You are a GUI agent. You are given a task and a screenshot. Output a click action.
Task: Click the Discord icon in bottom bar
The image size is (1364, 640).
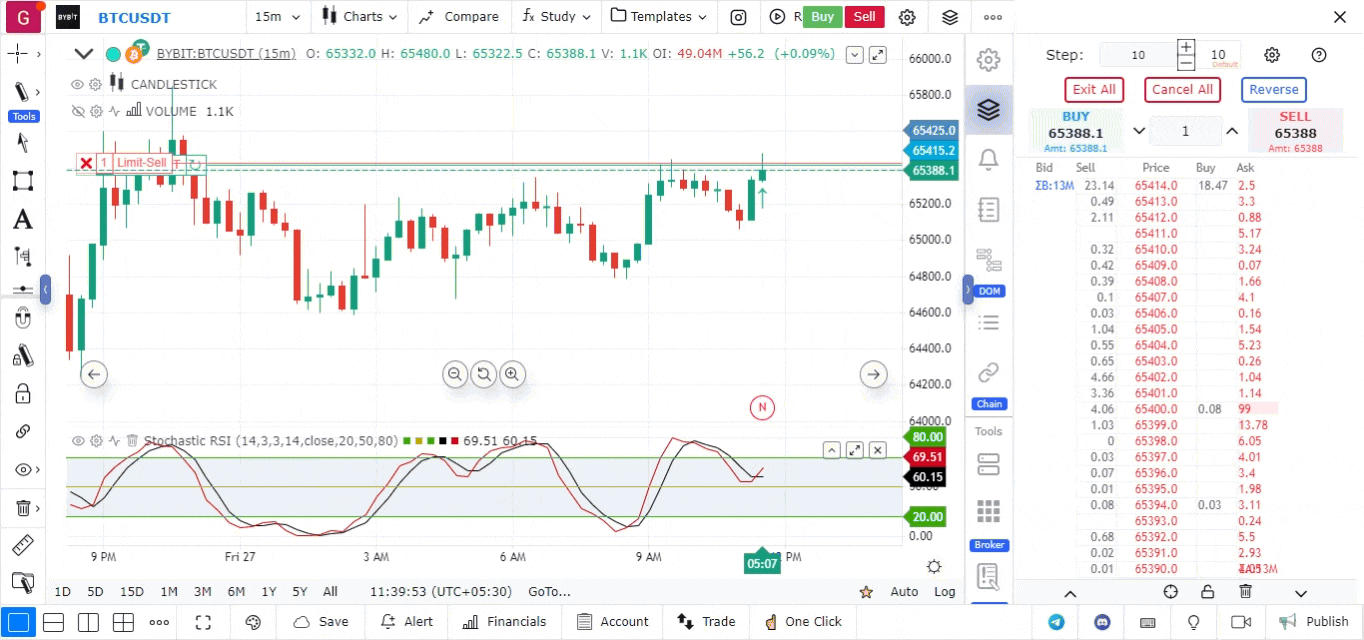coord(1101,622)
